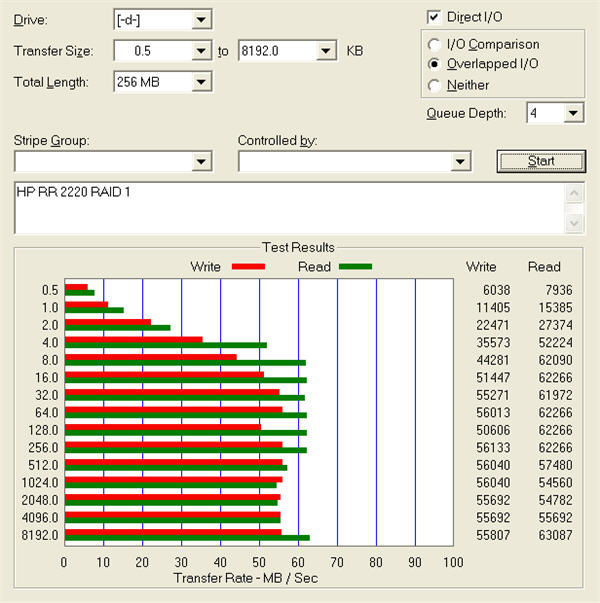Click the green Read legend swatch
Image resolution: width=600 pixels, height=603 pixels.
point(356,267)
